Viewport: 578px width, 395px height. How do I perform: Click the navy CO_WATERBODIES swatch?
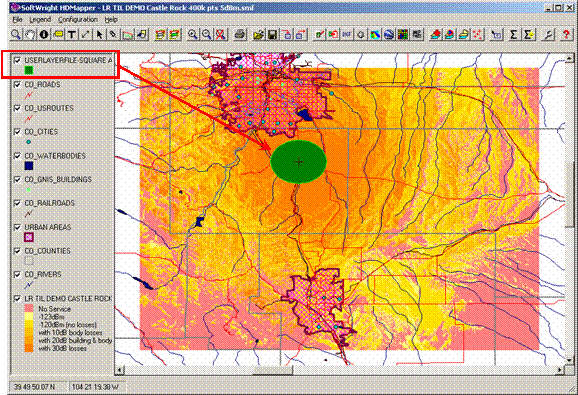pyautogui.click(x=29, y=166)
